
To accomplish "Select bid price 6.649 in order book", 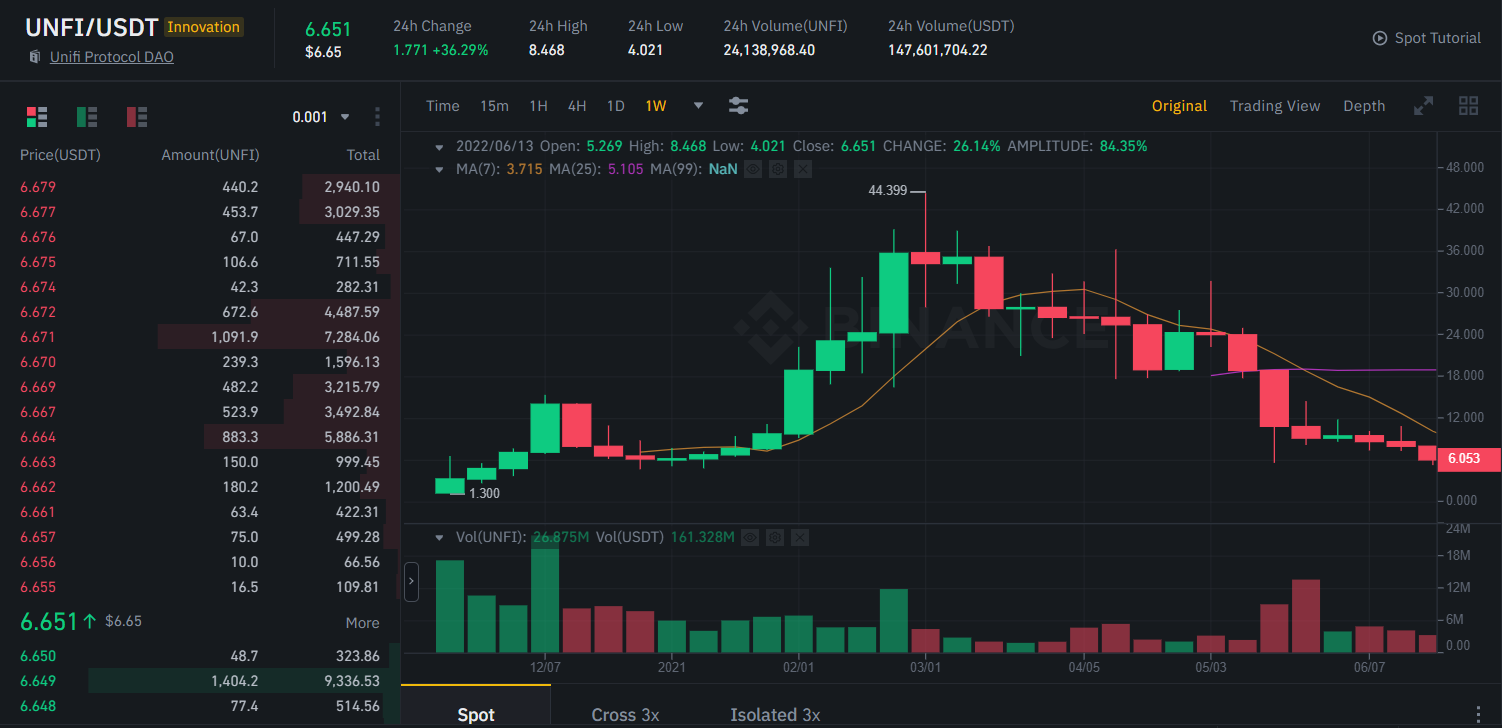I will (38, 681).
